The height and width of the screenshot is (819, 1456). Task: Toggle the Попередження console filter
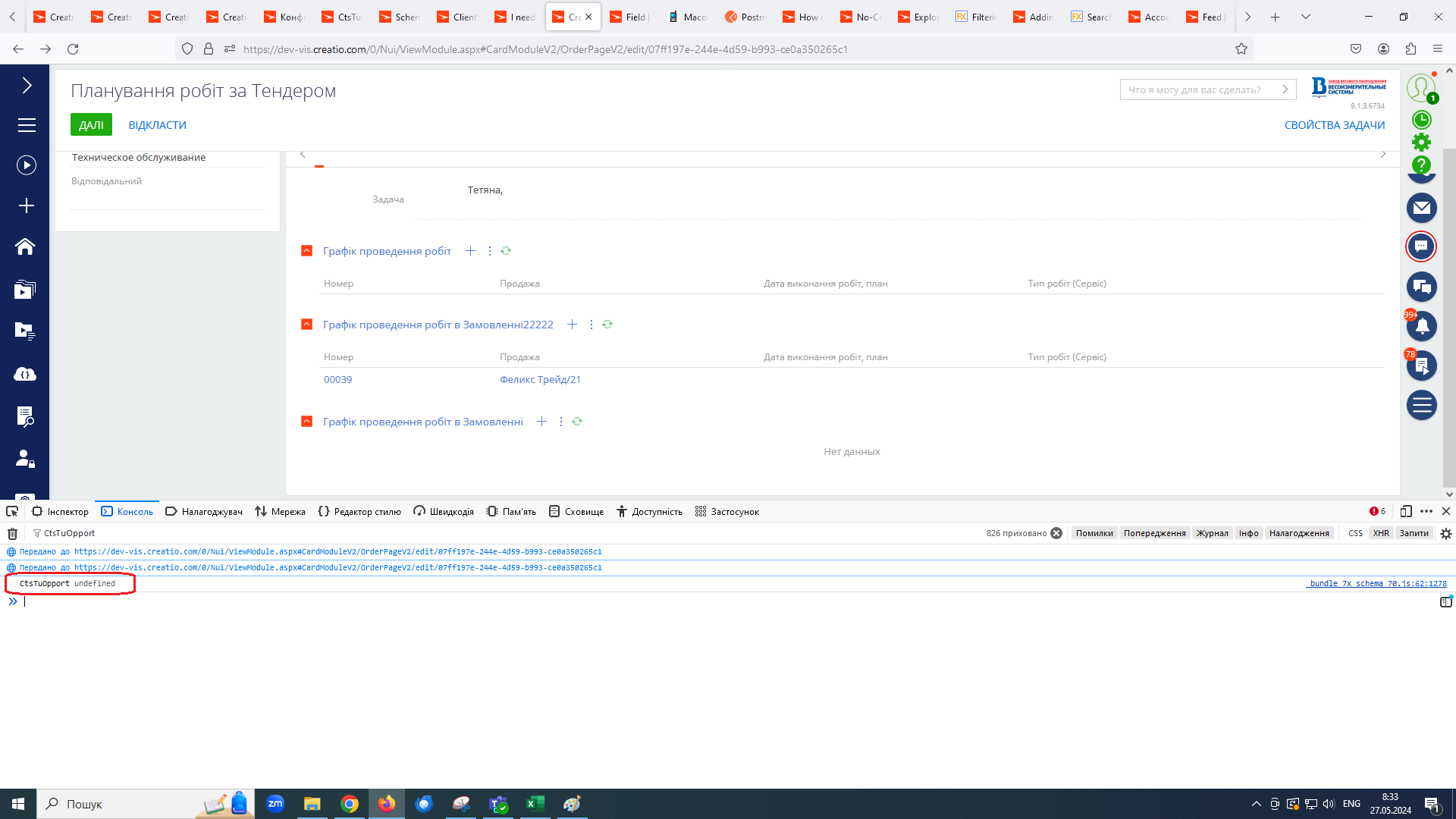[x=1154, y=533]
